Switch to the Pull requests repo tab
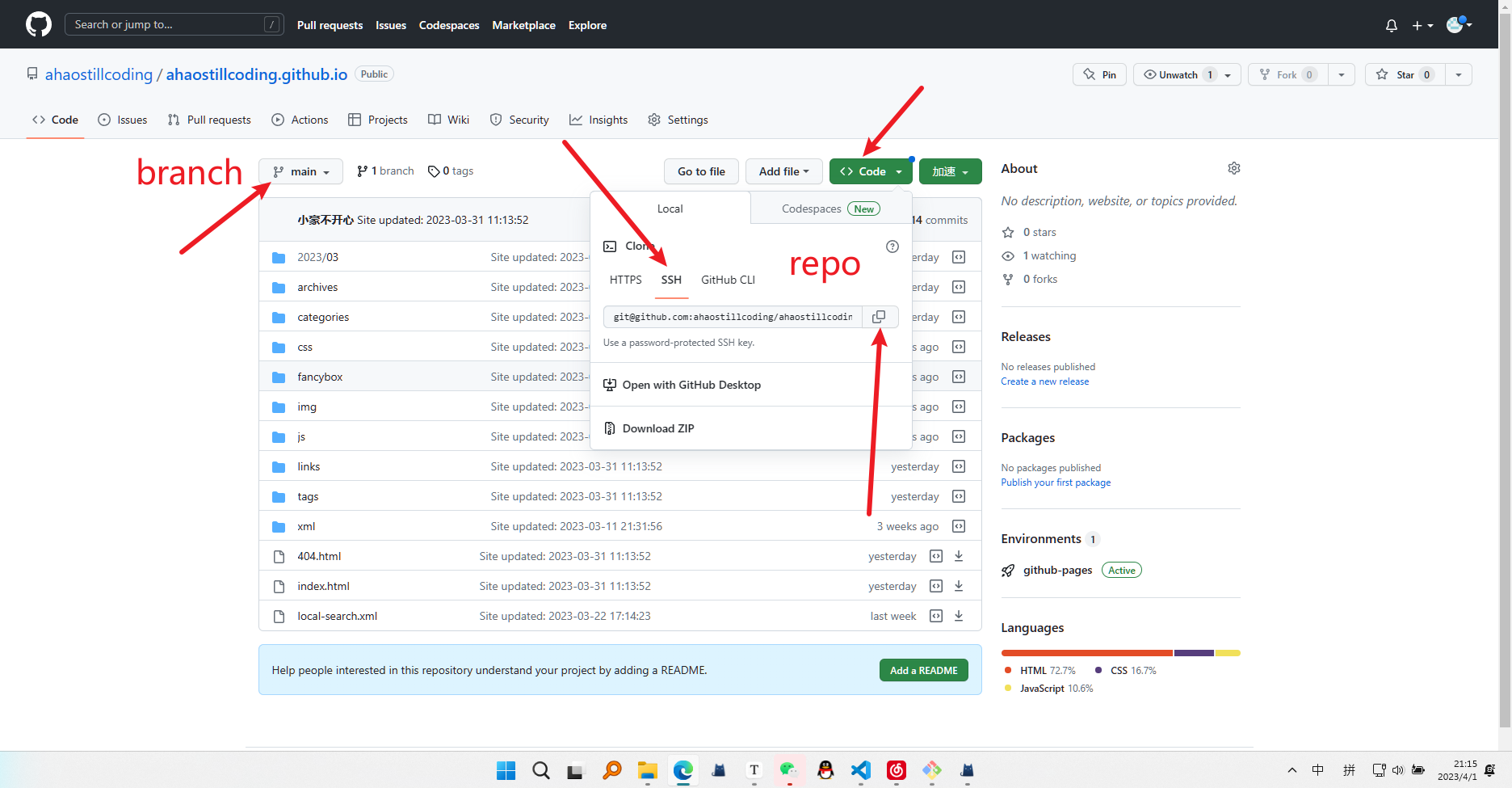 (x=209, y=120)
